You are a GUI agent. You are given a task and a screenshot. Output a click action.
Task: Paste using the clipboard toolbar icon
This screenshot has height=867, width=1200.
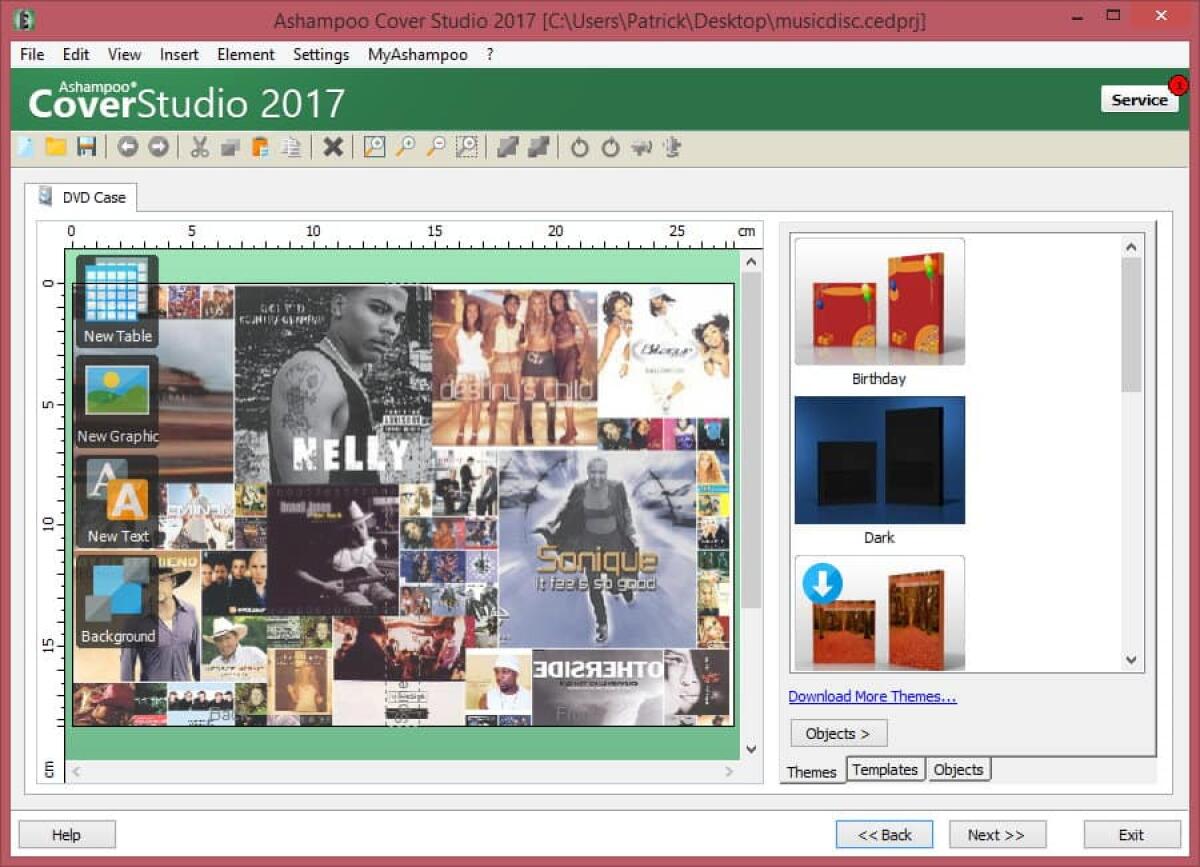[x=261, y=147]
